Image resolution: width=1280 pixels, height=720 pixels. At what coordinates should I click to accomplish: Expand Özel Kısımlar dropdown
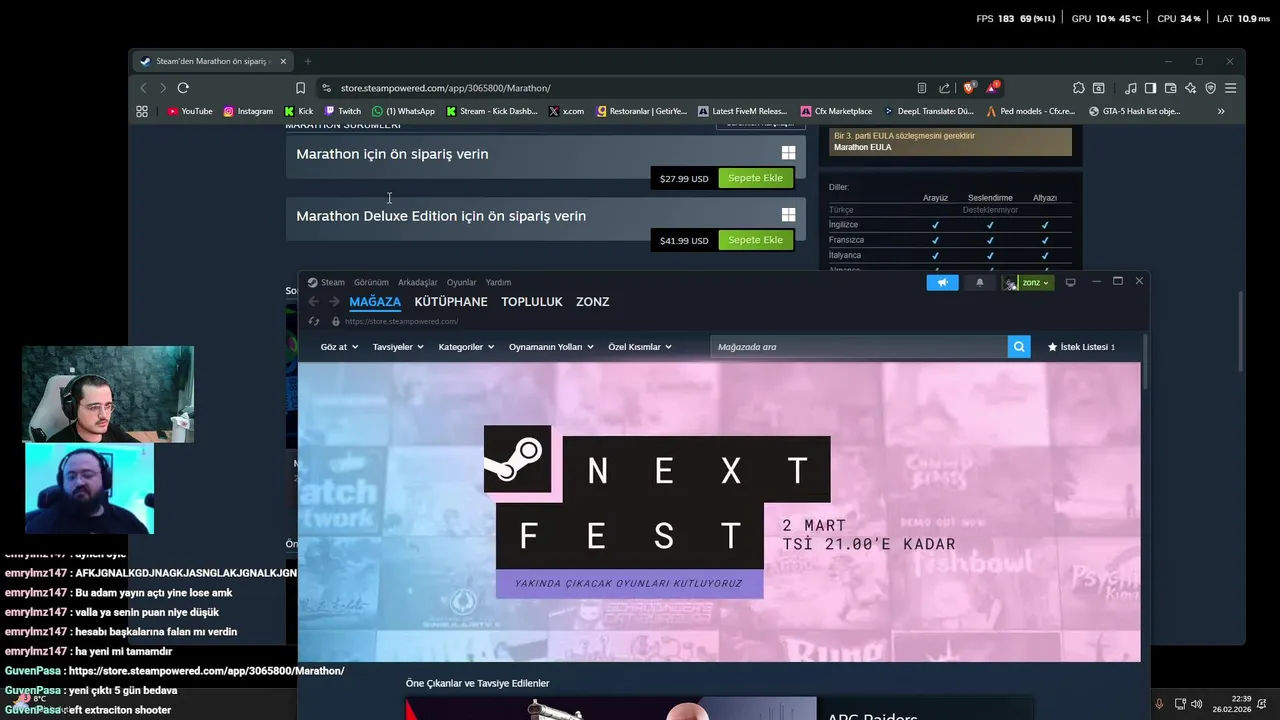point(640,347)
